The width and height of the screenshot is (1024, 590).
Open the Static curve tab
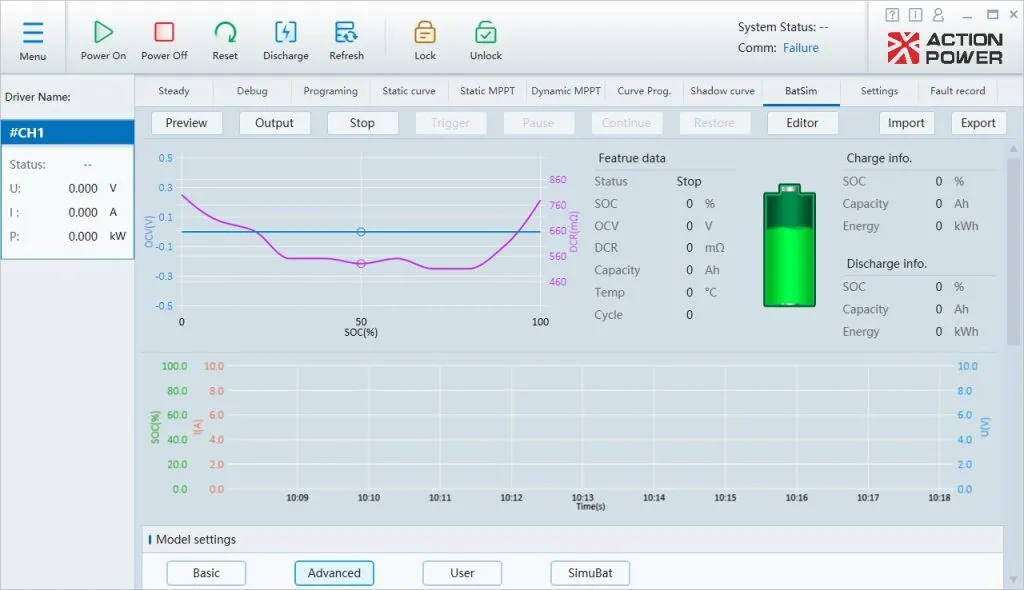point(409,91)
